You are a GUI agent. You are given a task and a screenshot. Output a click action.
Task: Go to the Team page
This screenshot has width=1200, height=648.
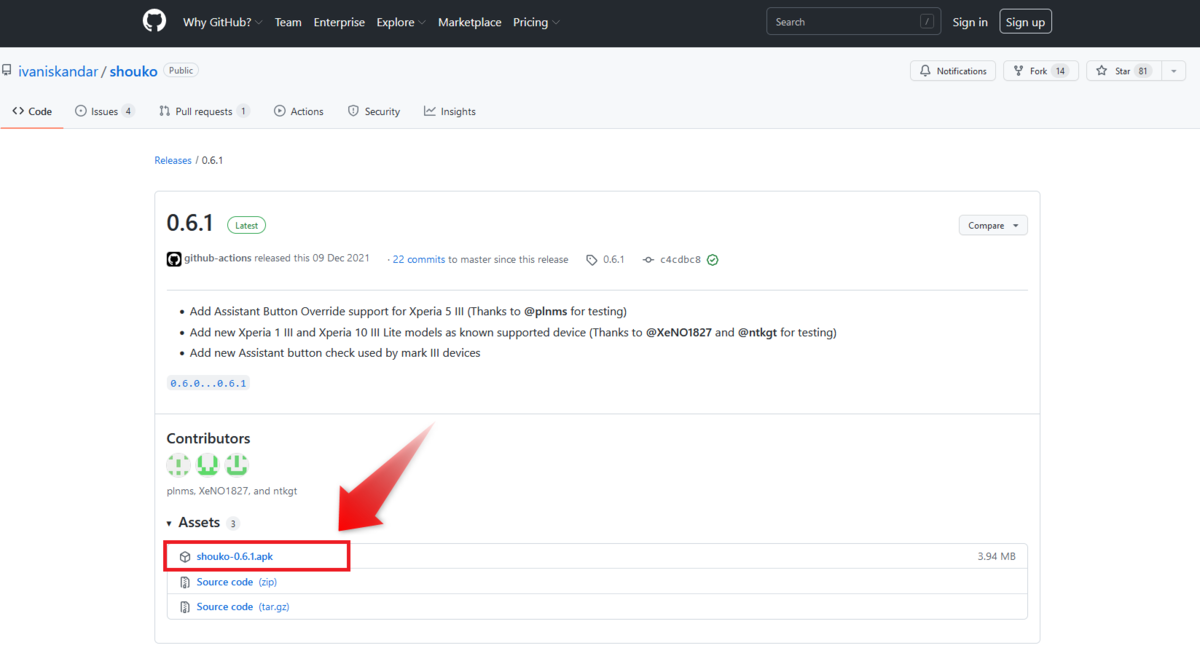tap(288, 22)
